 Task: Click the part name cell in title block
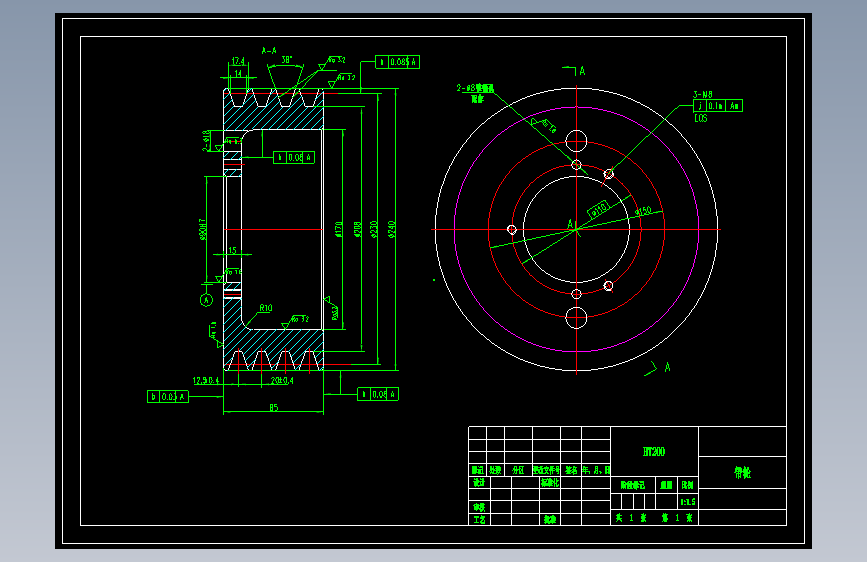point(743,472)
